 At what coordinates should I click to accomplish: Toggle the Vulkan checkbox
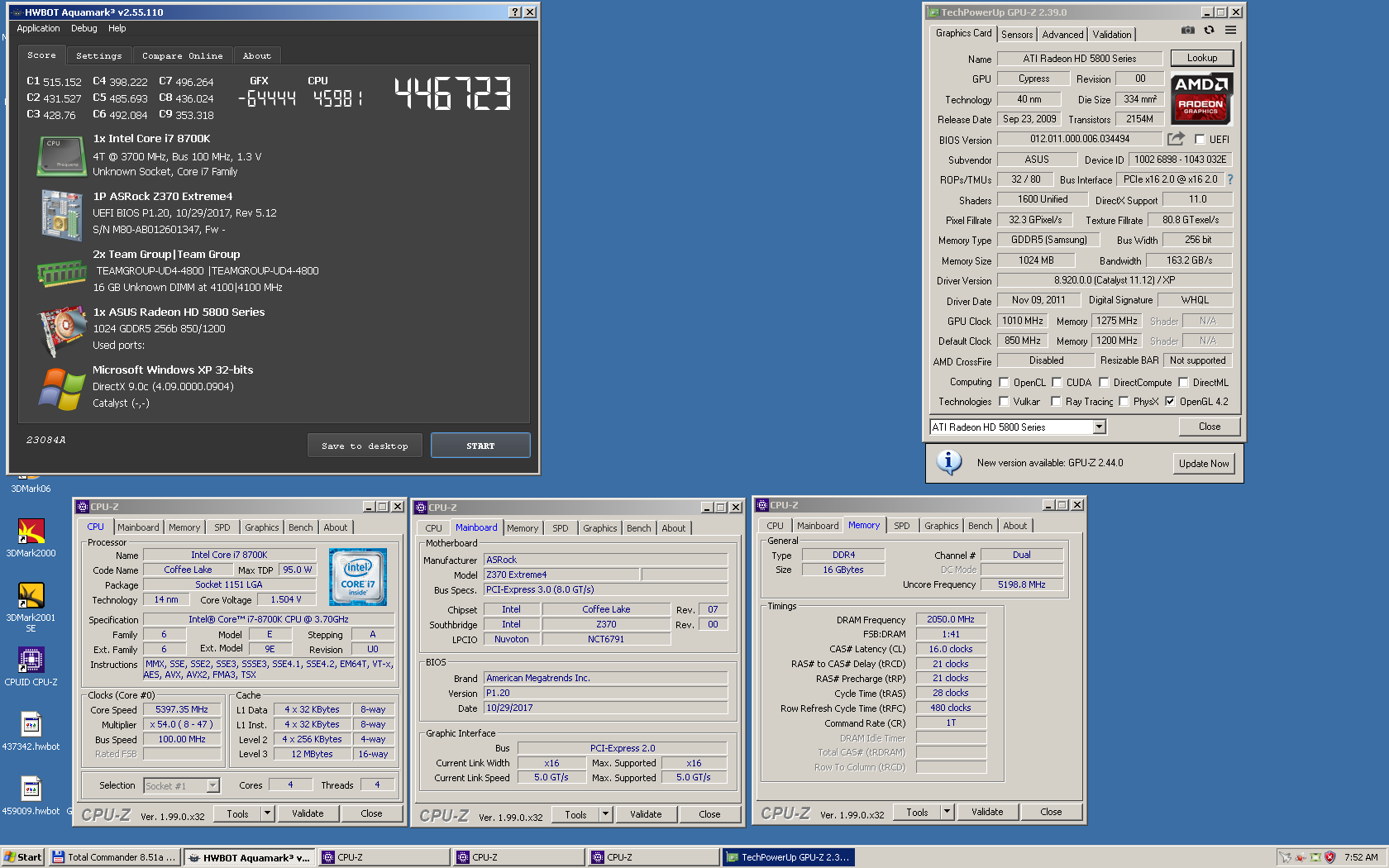(1004, 402)
